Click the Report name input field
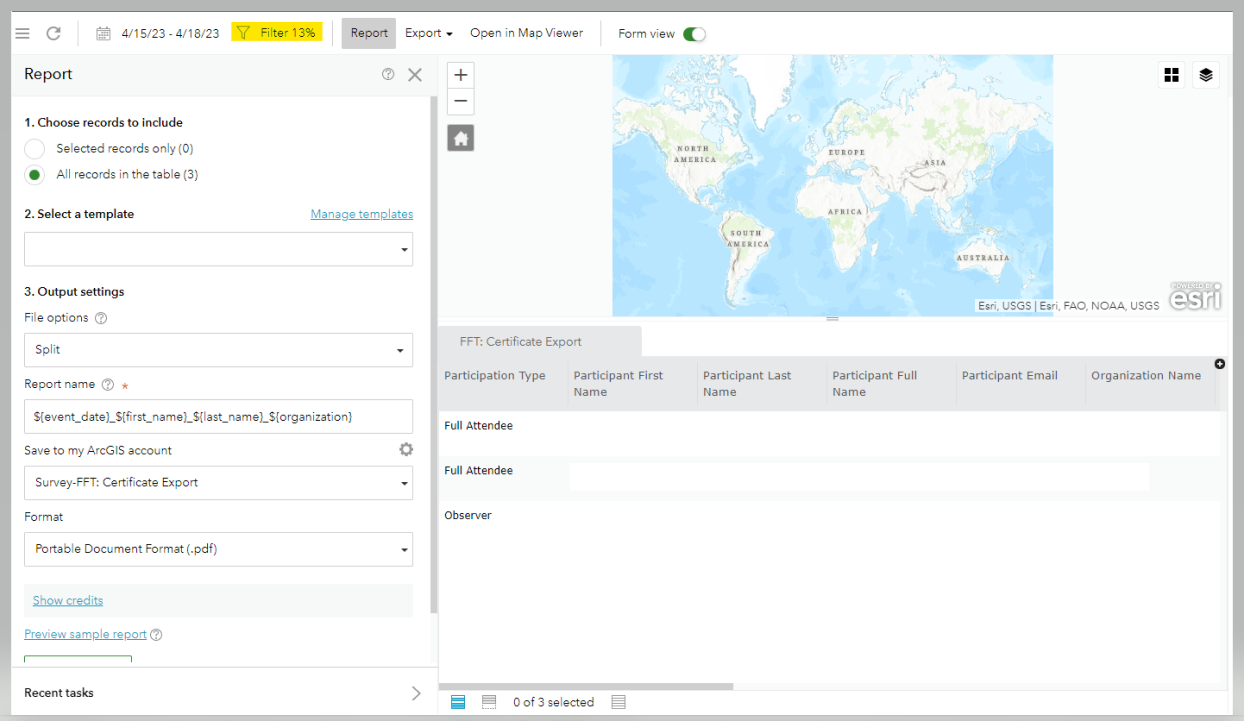The image size is (1244, 721). (x=218, y=416)
